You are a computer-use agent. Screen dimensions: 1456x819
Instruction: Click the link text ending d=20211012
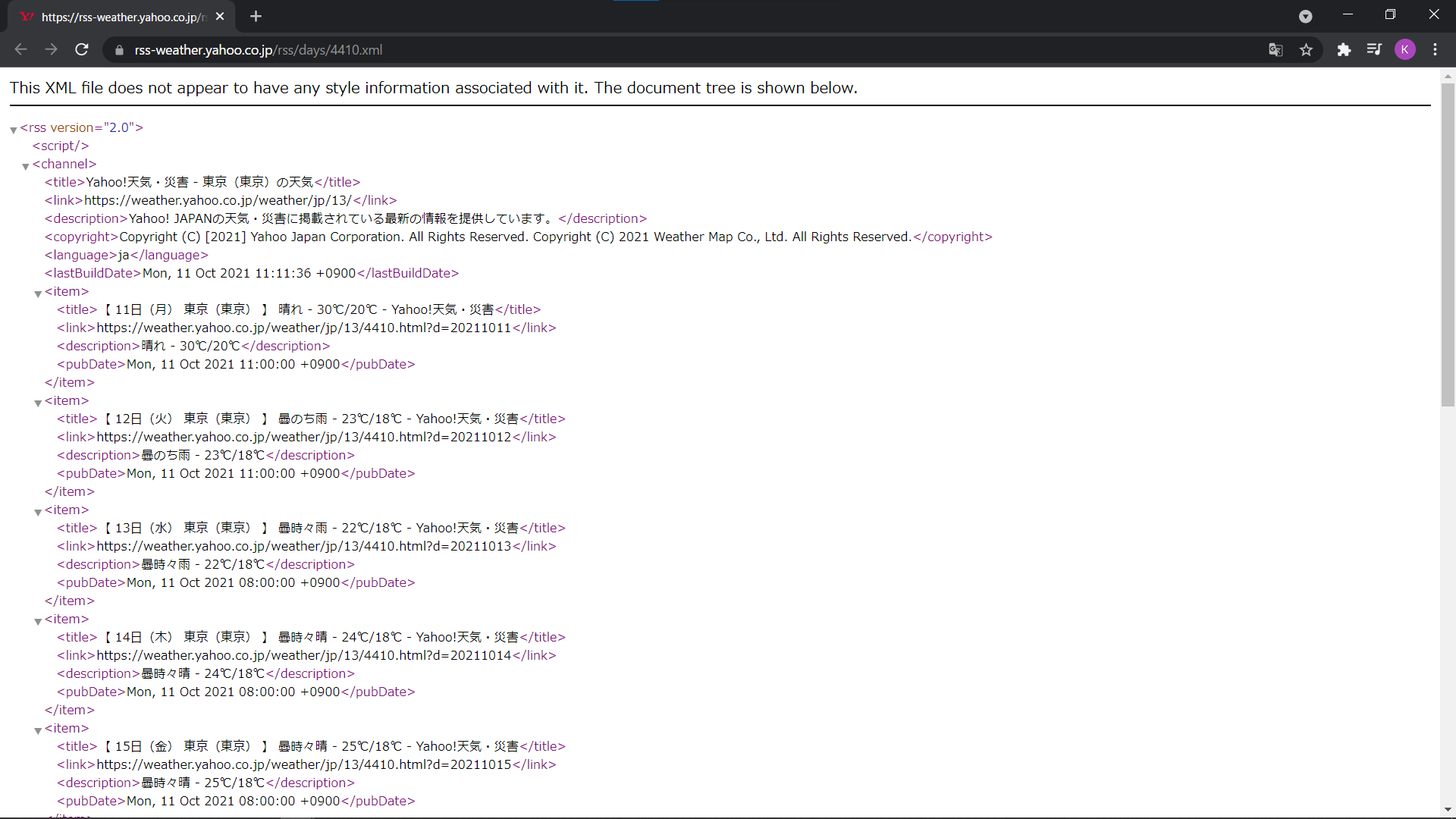coord(304,437)
